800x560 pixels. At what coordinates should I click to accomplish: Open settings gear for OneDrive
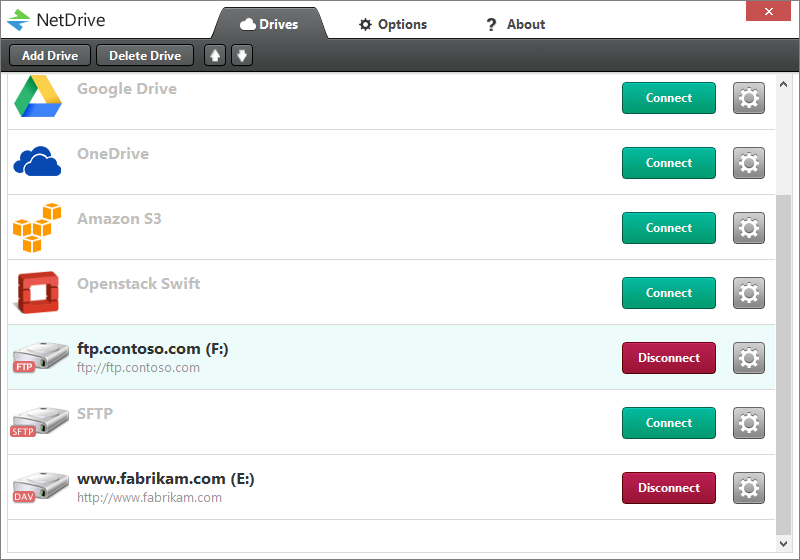pyautogui.click(x=748, y=163)
